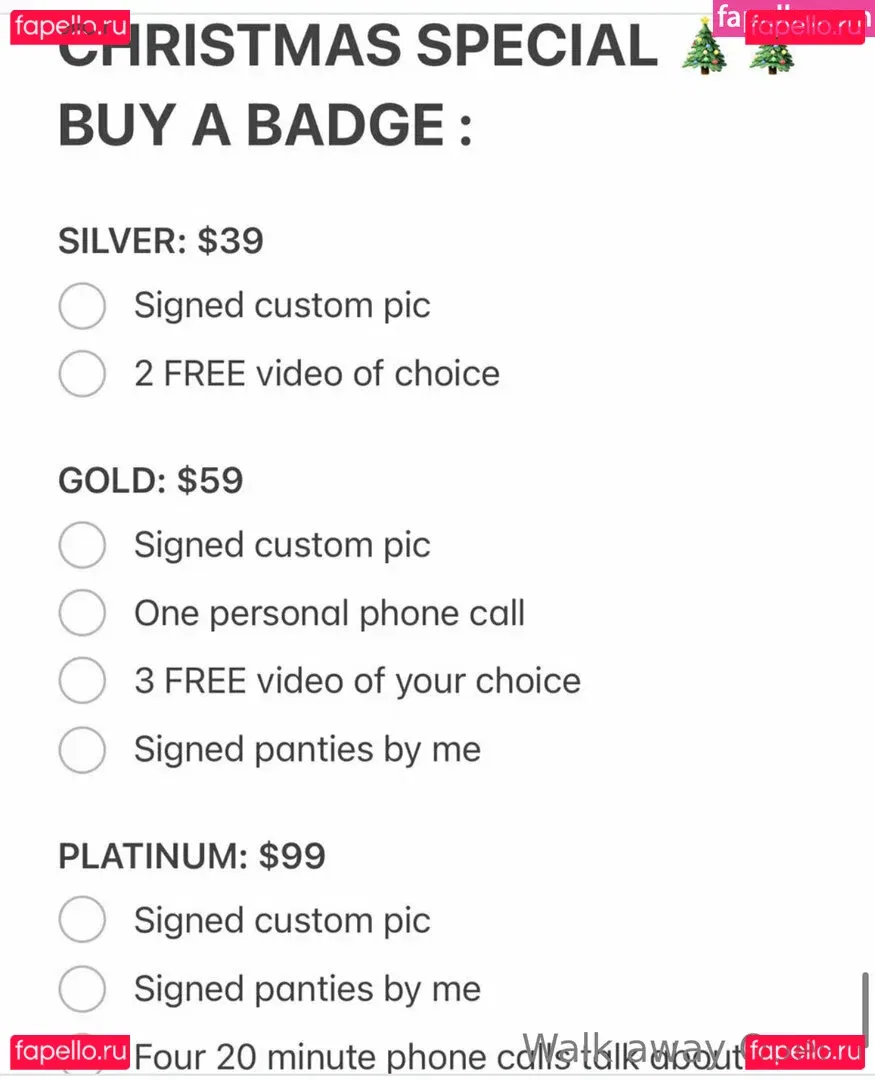
Task: Tick the 2 FREE video of choice circle
Action: (x=82, y=374)
